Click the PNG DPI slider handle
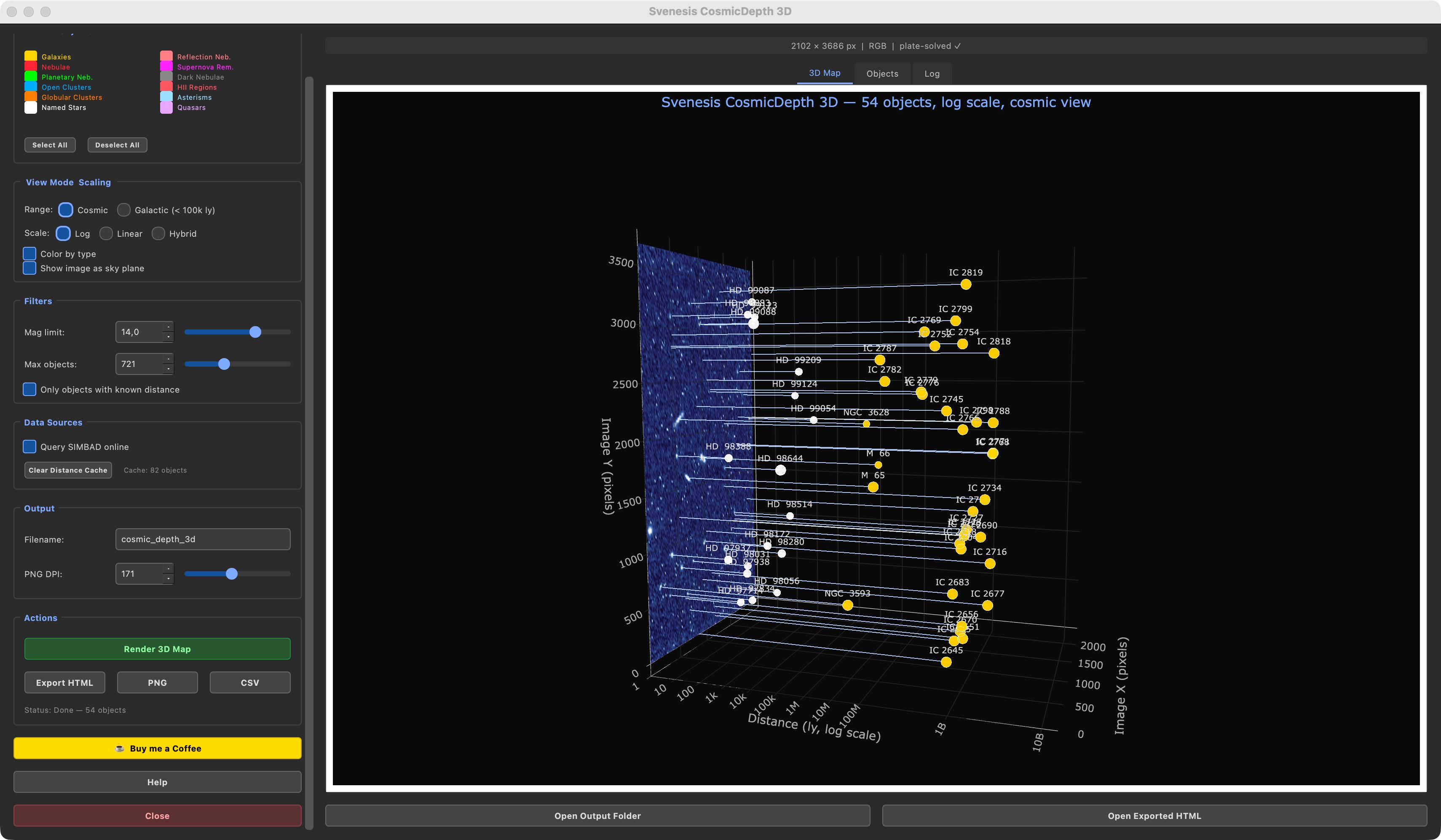The height and width of the screenshot is (840, 1441). pos(231,573)
